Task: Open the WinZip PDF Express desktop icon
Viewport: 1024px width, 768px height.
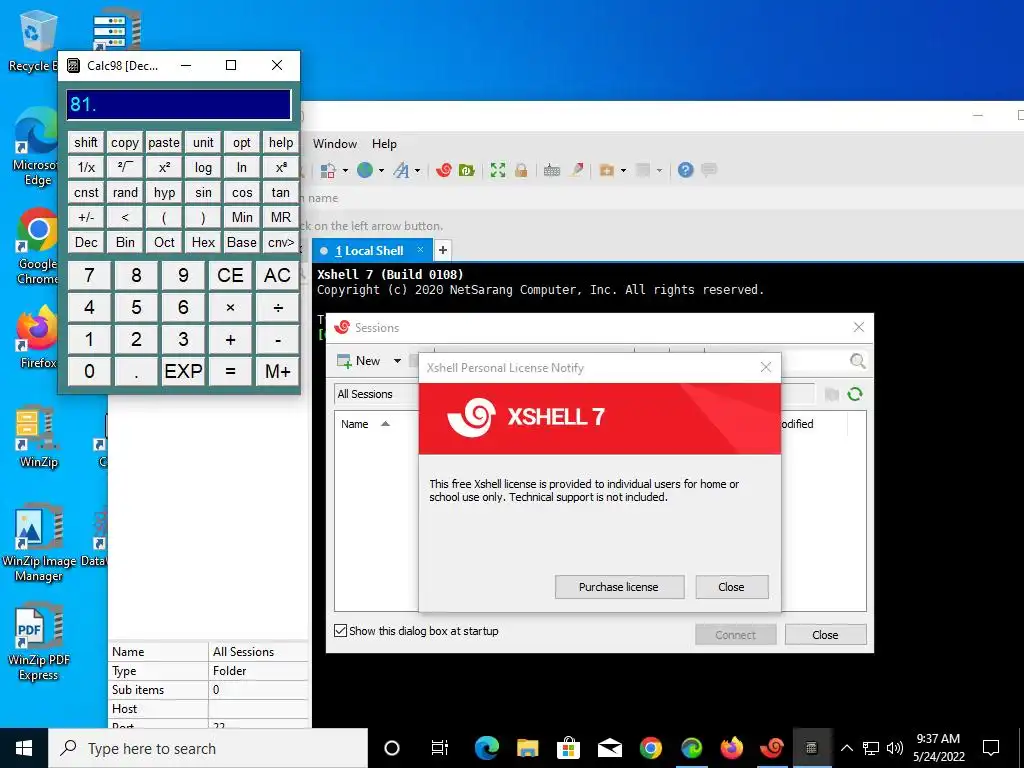Action: tap(38, 641)
